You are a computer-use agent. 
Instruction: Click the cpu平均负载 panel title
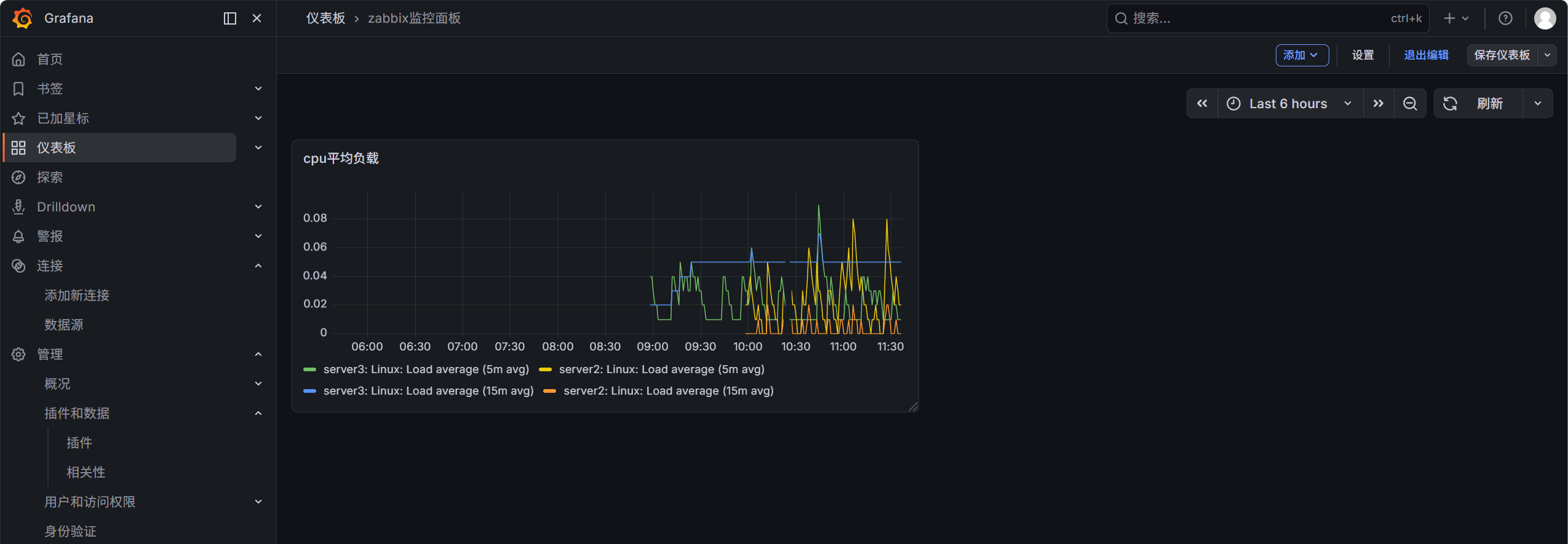[x=341, y=158]
